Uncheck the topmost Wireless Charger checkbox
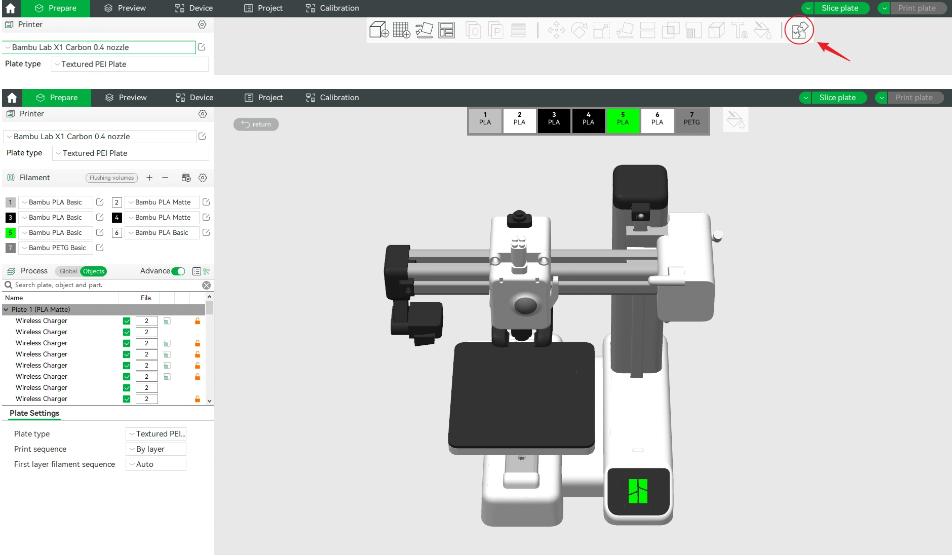 click(x=126, y=321)
